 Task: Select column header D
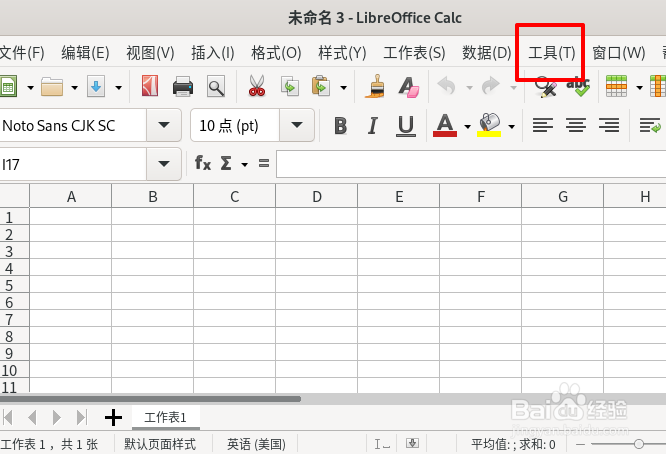[316, 196]
